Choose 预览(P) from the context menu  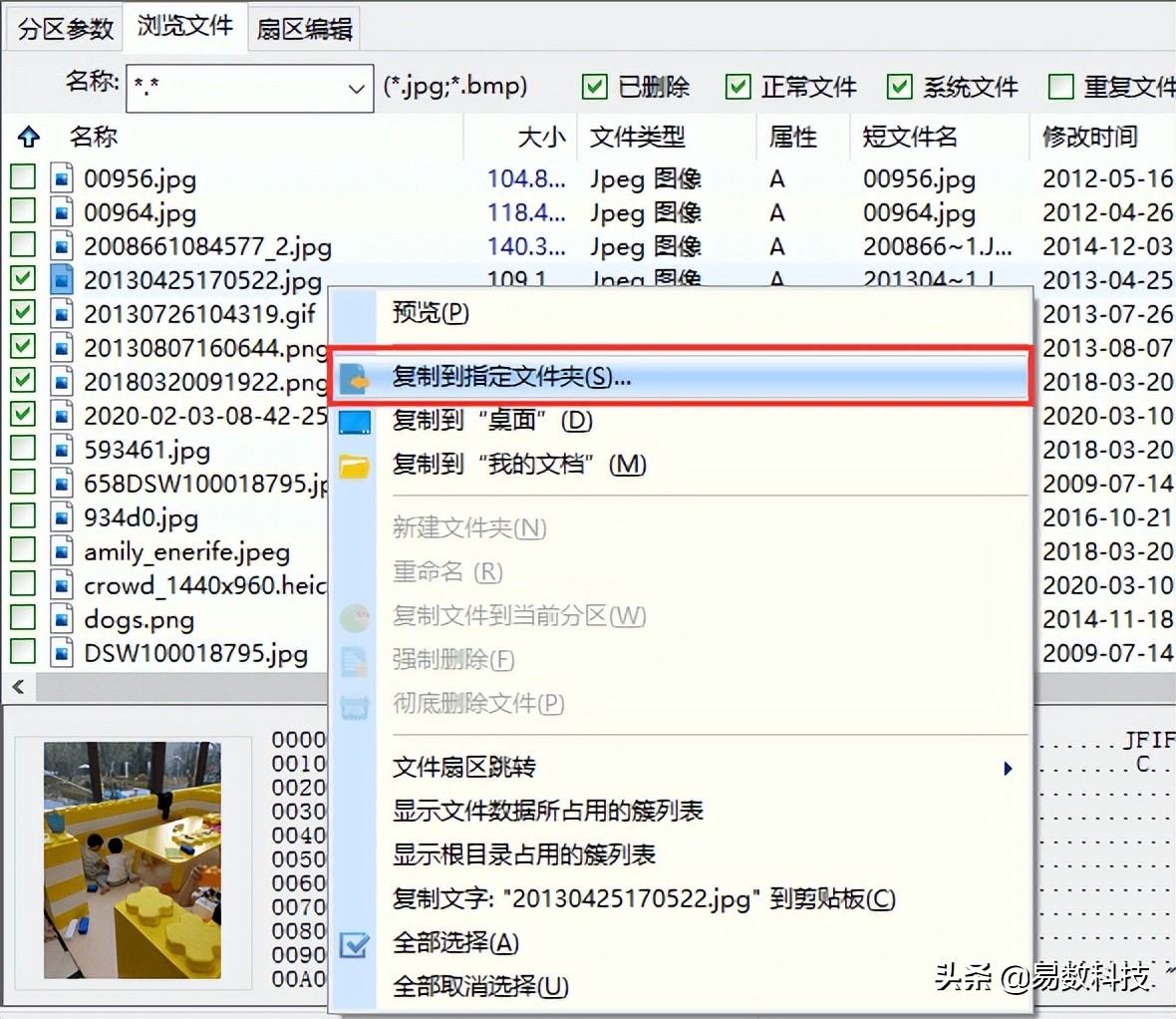431,312
